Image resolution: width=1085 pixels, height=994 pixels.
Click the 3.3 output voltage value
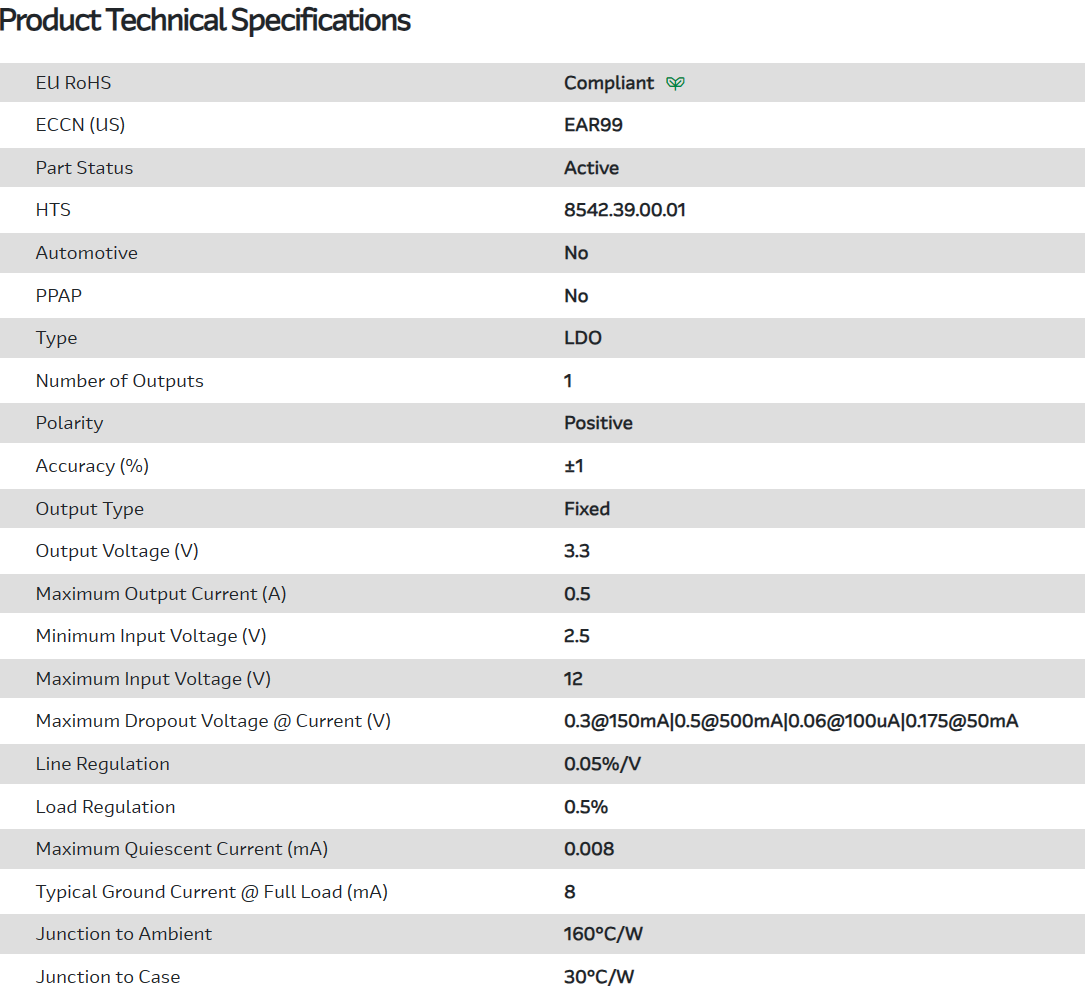coord(577,551)
